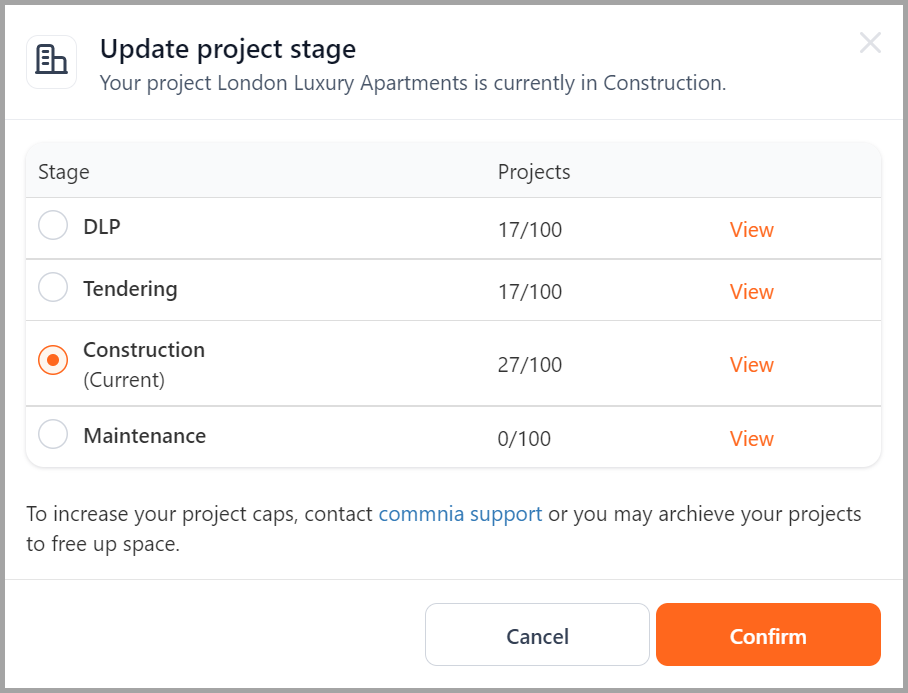This screenshot has height=693, width=908.
Task: Click View link for Construction row
Action: (751, 365)
